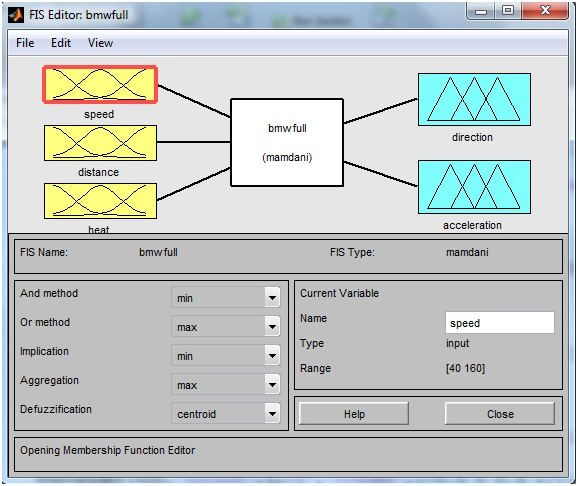Expand the Aggregation method dropdown

point(226,384)
